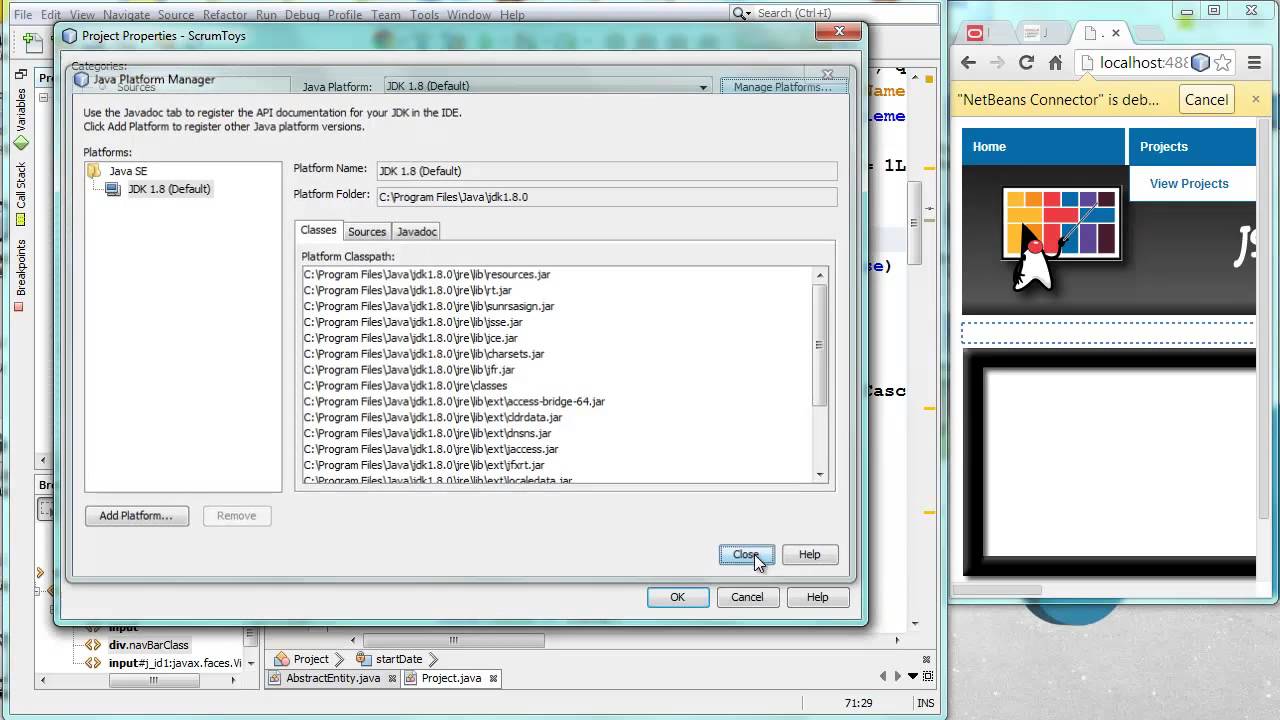Click the Platform Name field

click(606, 171)
